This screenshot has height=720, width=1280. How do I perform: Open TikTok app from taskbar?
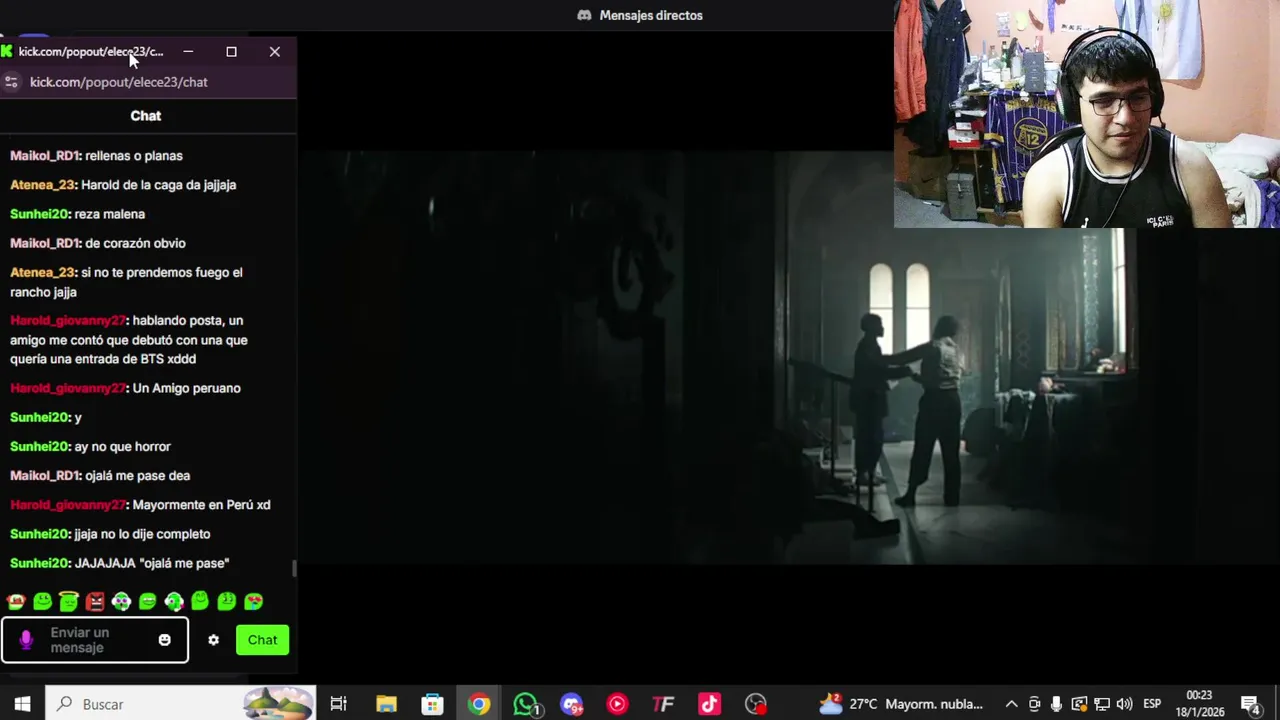click(709, 704)
